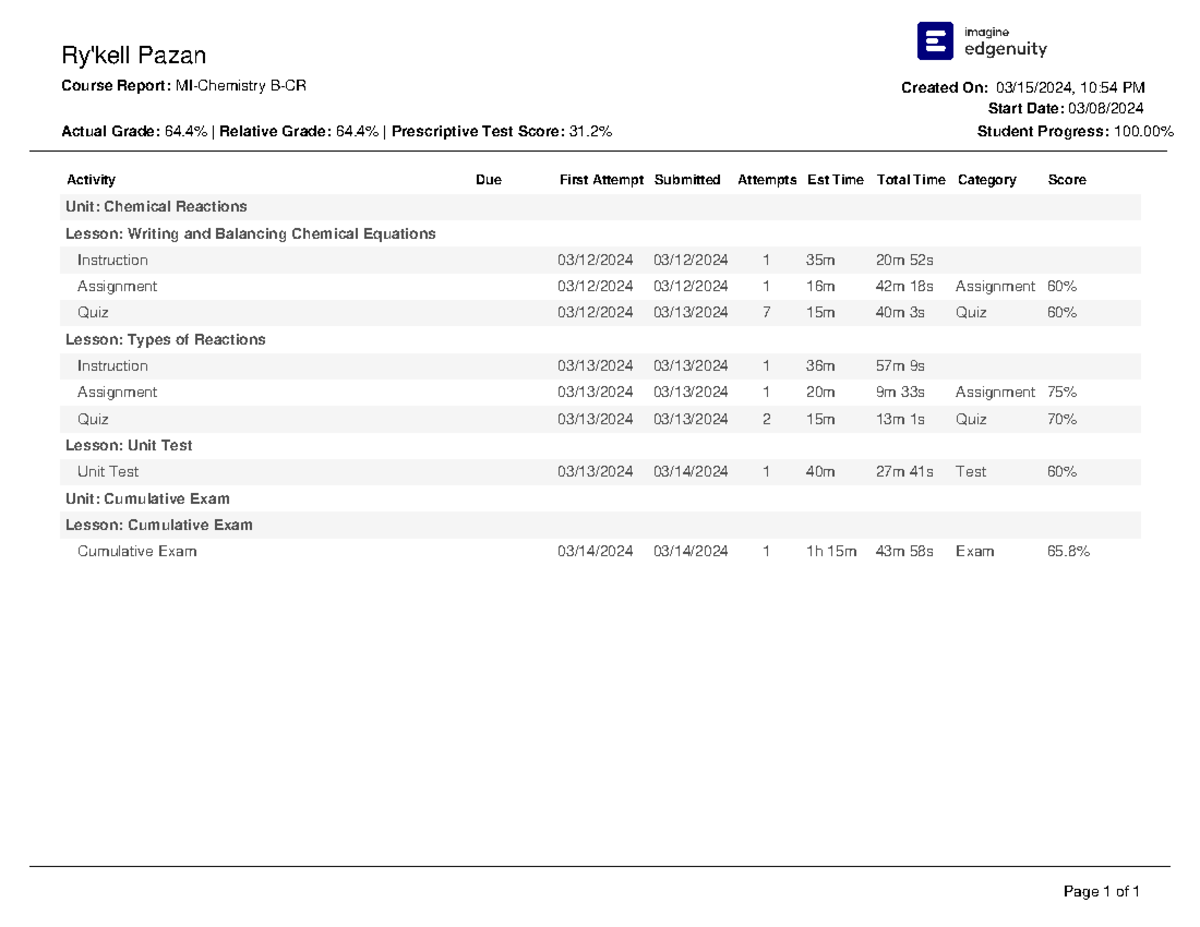Click the Course Report MI-Chemistry B-CR title
This screenshot has height=927, width=1200.
click(x=186, y=85)
